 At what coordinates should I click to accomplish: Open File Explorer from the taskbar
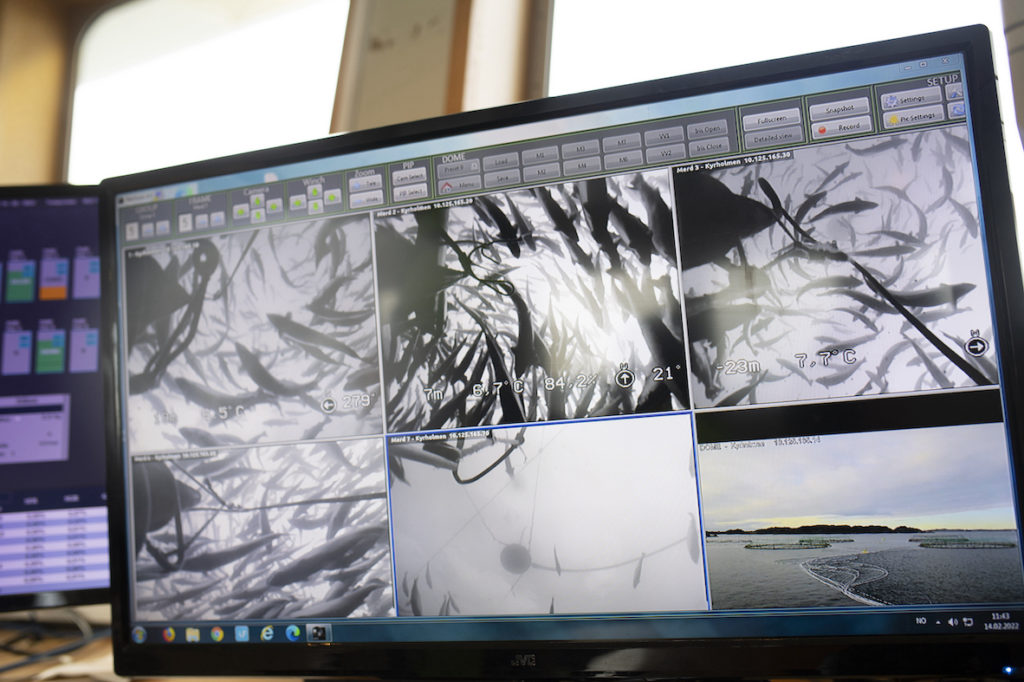(192, 634)
